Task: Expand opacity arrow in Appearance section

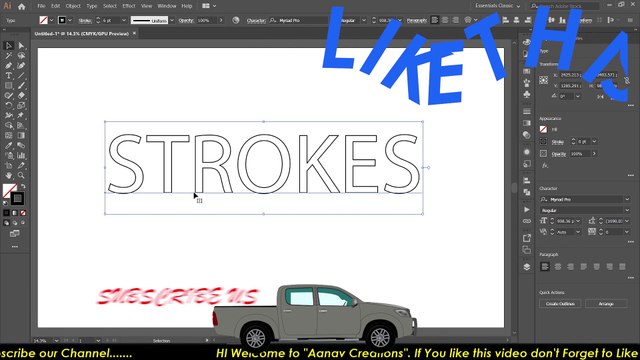Action: pyautogui.click(x=594, y=153)
